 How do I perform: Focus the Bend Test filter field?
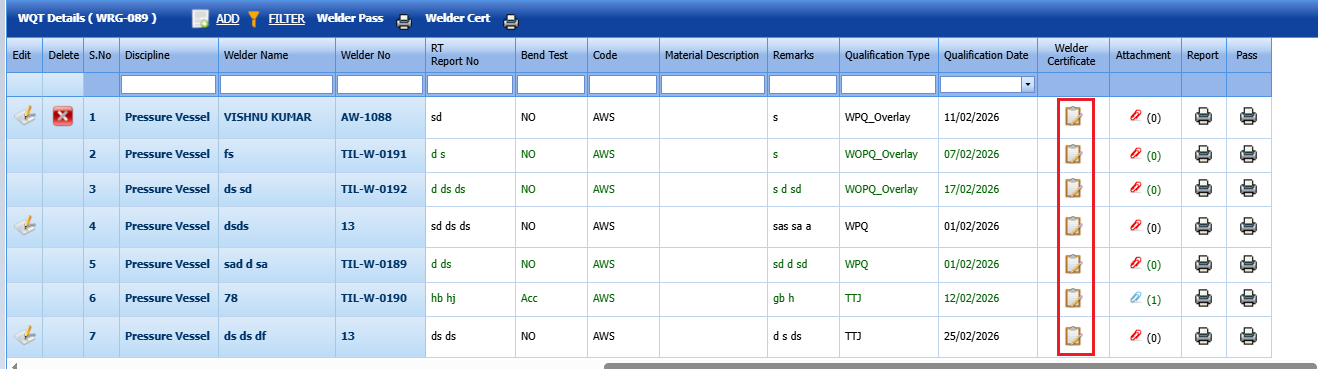pos(550,85)
